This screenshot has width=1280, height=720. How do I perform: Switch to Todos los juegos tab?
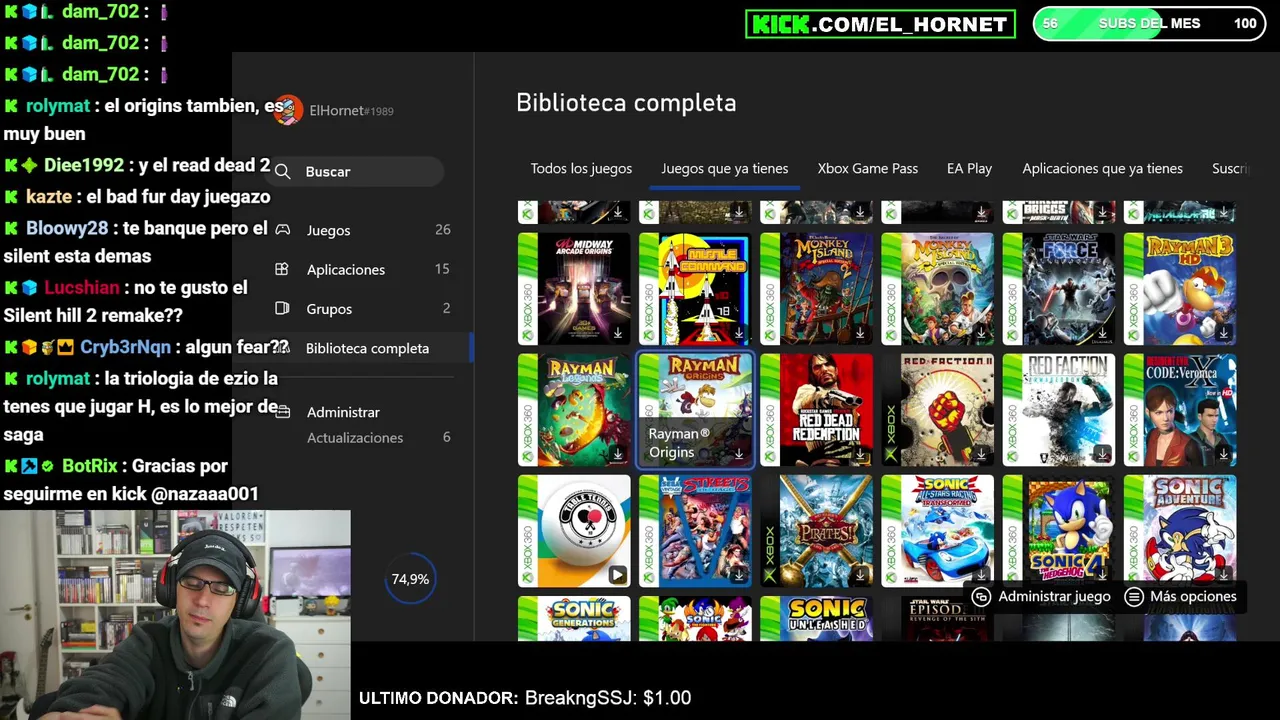coord(581,168)
